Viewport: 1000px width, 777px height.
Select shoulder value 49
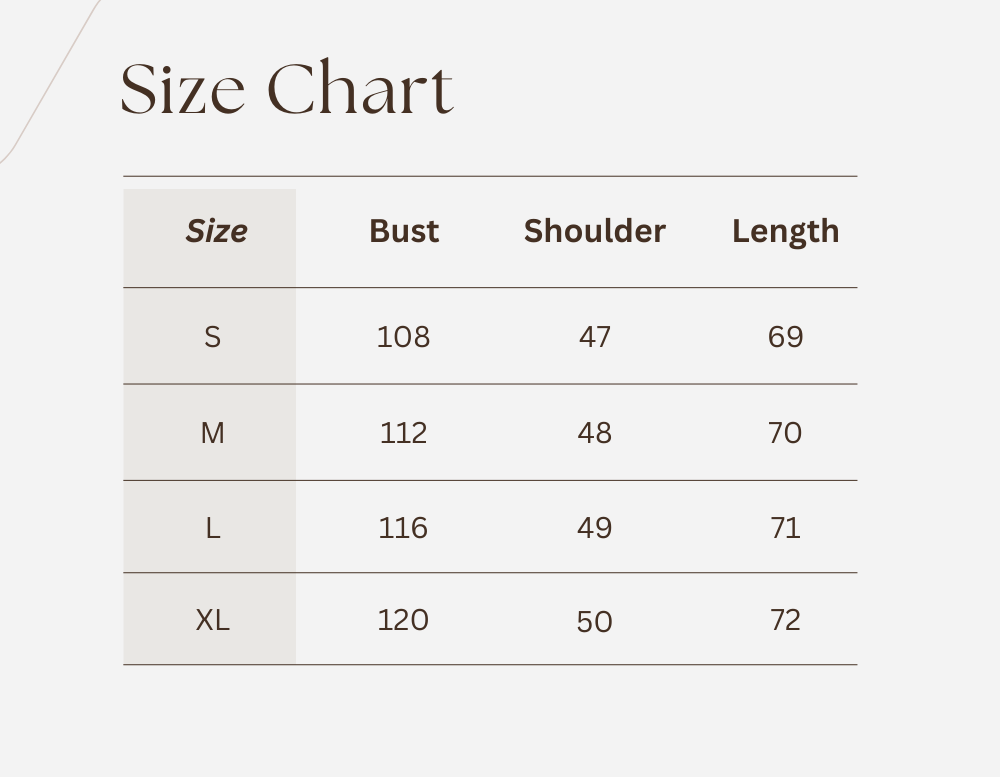594,527
